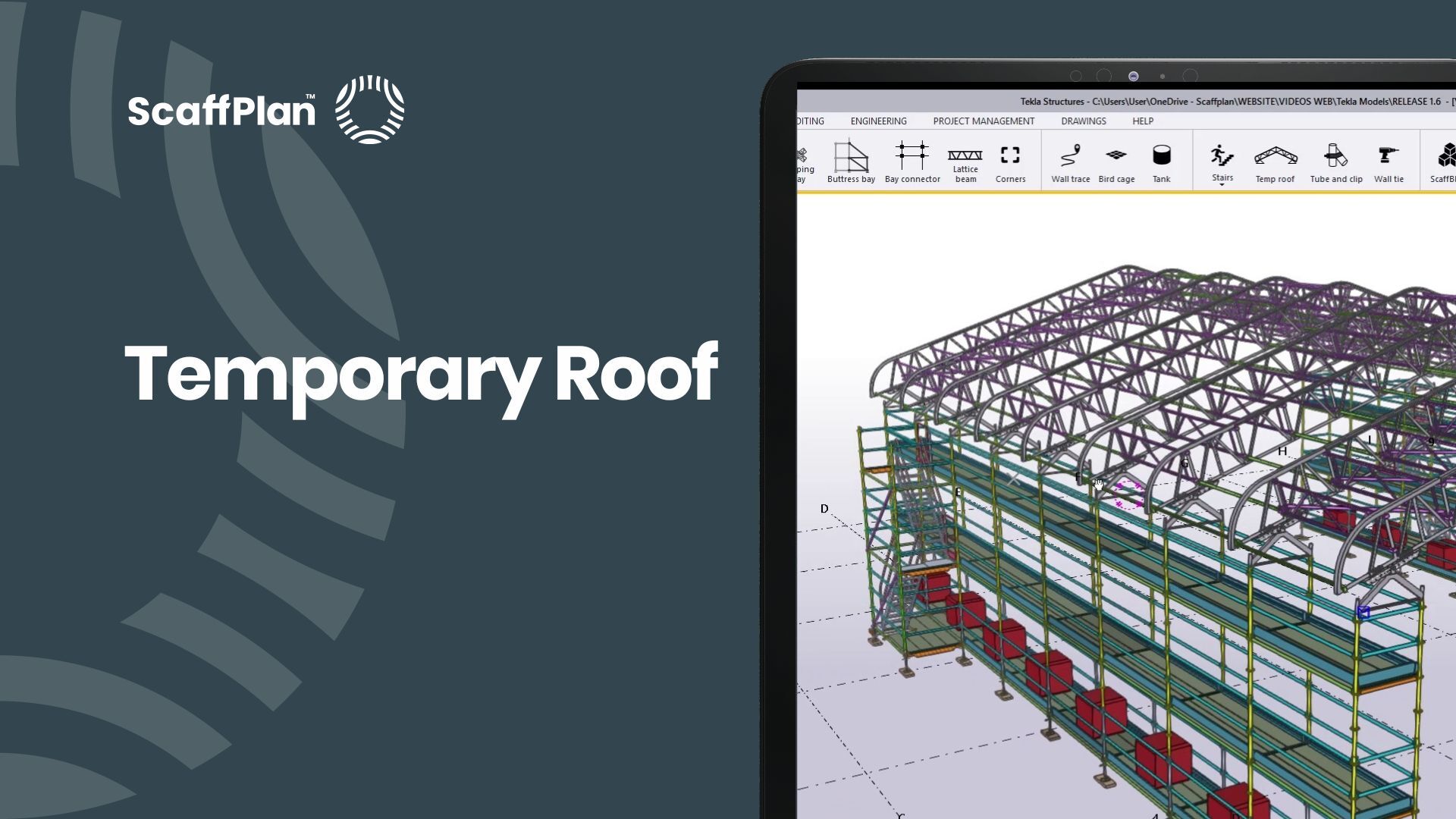Select the Wall tie tool

pos(1389,163)
